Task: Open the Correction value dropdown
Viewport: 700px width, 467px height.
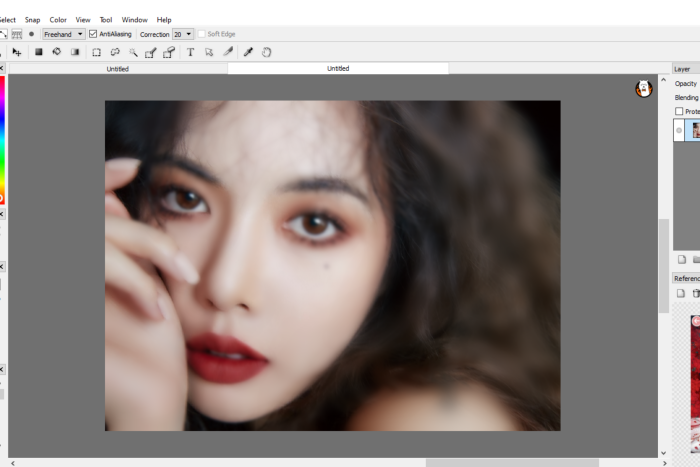Action: (183, 34)
